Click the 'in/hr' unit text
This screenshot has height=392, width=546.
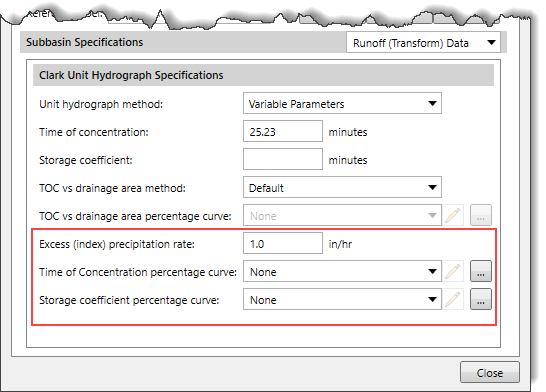pyautogui.click(x=340, y=244)
